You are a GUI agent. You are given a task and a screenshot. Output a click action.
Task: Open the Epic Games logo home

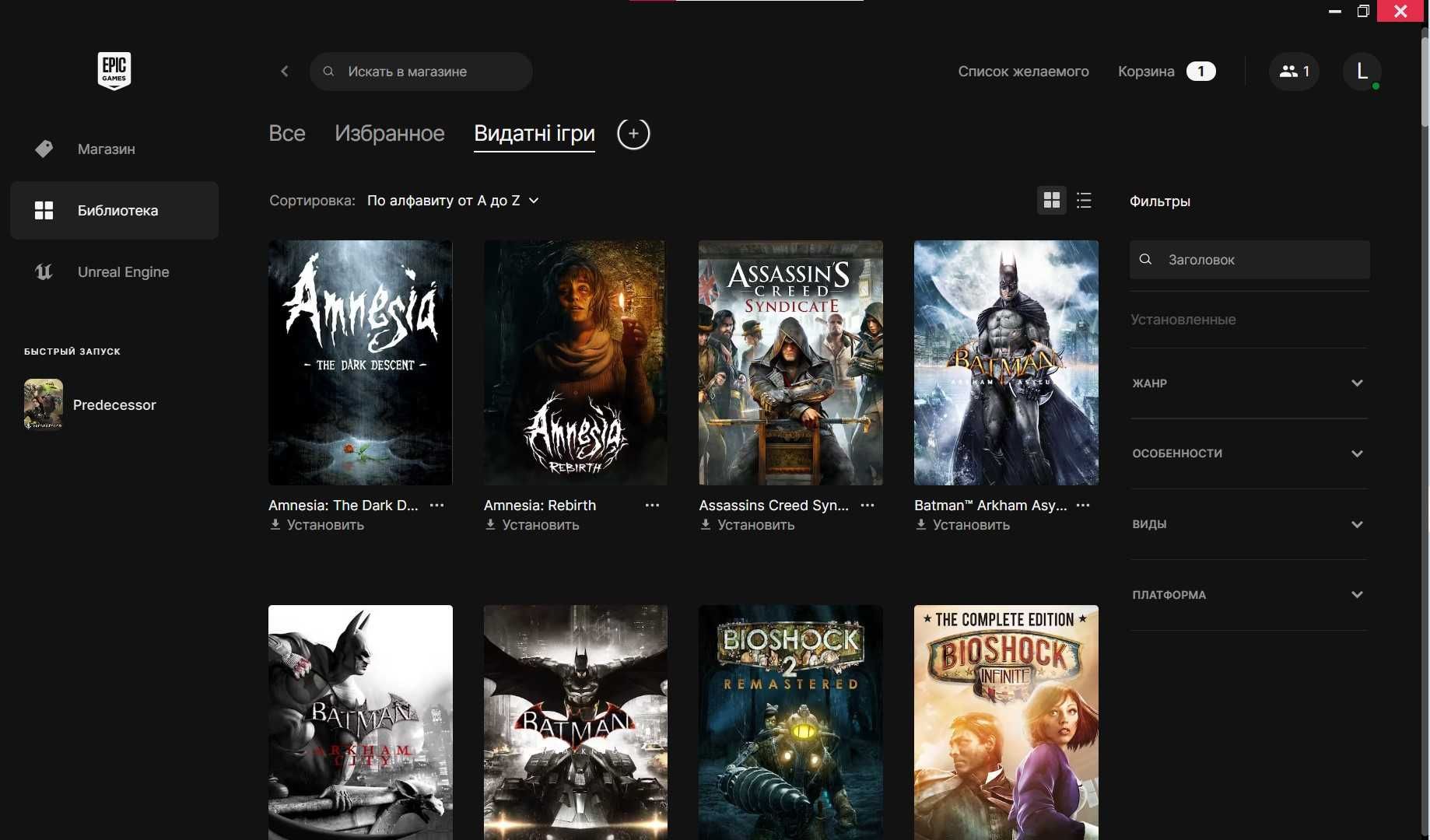point(114,71)
